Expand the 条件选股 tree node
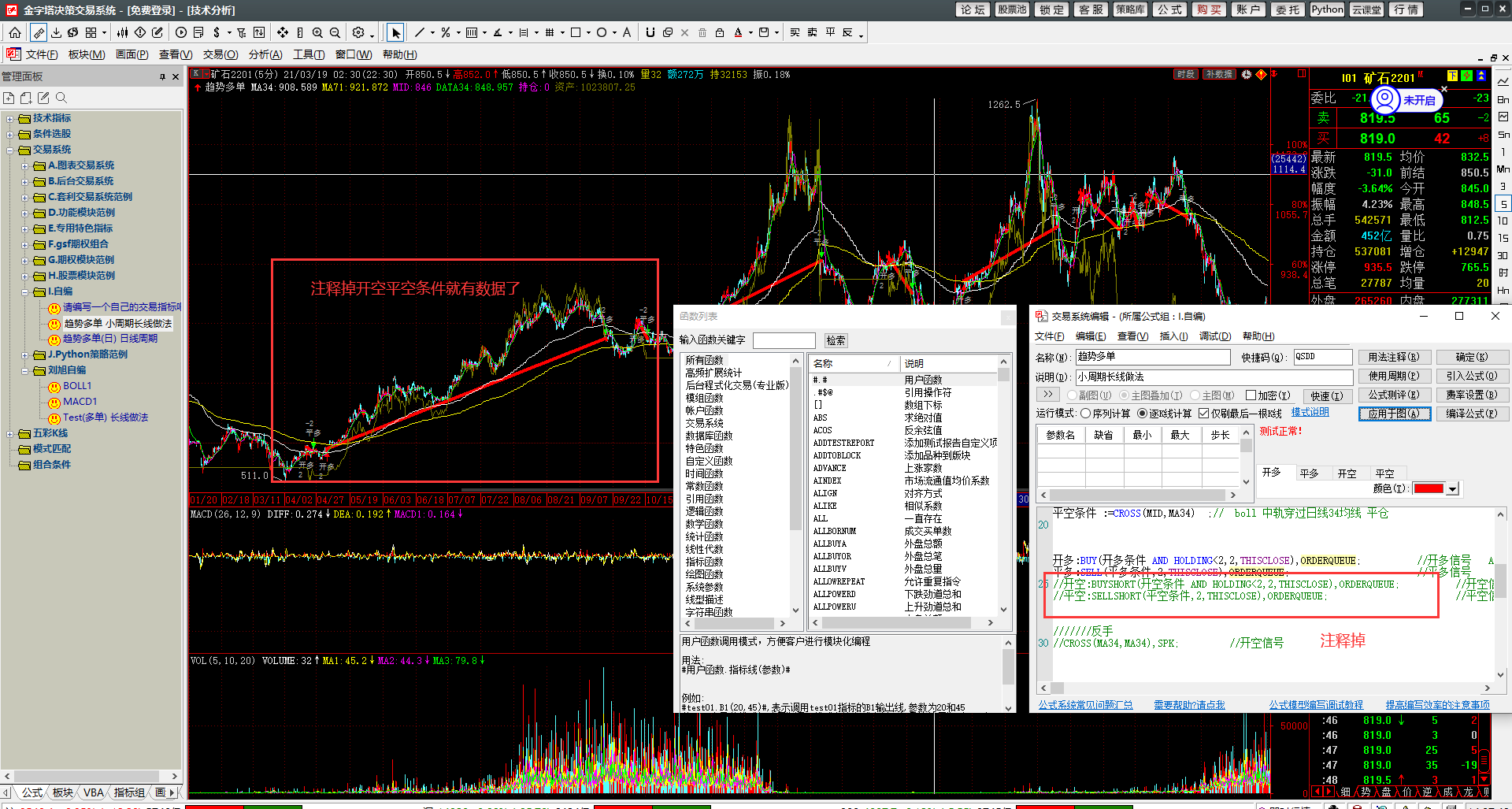 10,135
